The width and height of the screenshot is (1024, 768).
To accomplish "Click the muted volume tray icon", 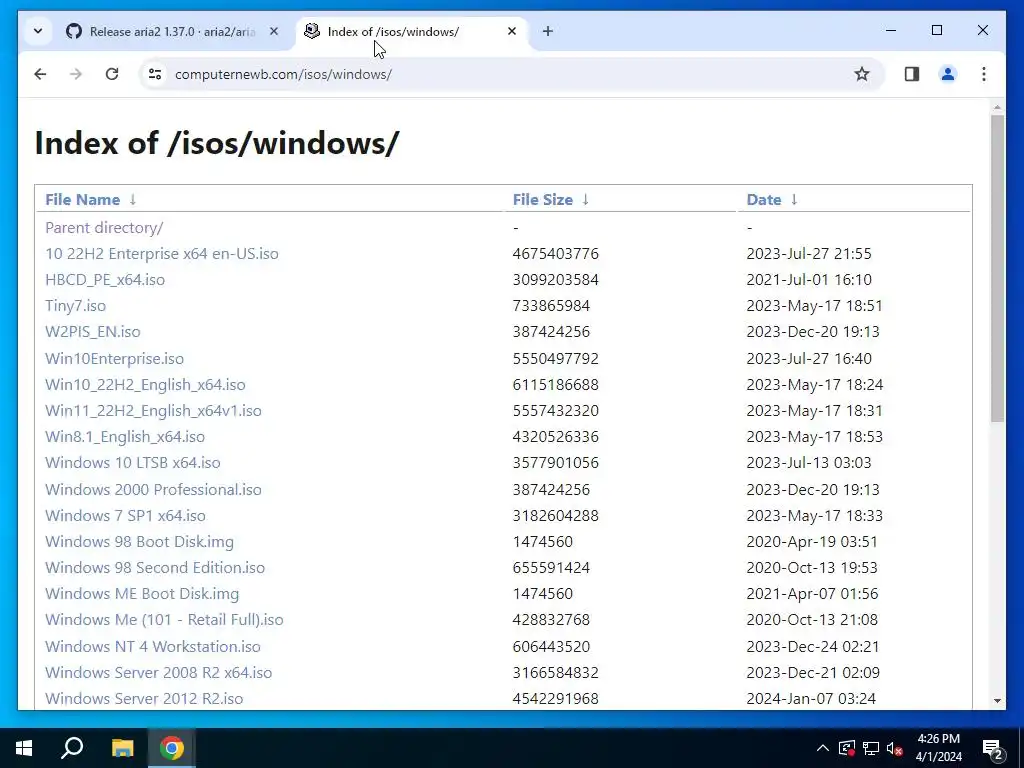I will point(894,748).
